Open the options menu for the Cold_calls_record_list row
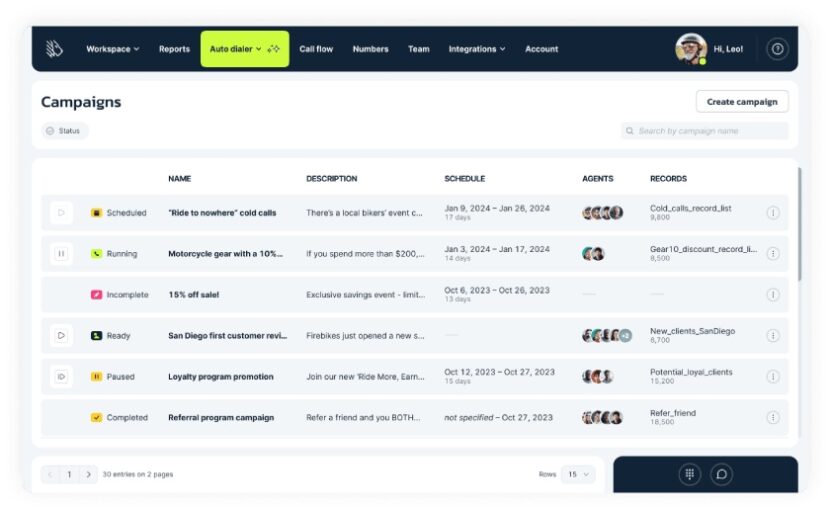This screenshot has height=512, width=830. point(773,213)
